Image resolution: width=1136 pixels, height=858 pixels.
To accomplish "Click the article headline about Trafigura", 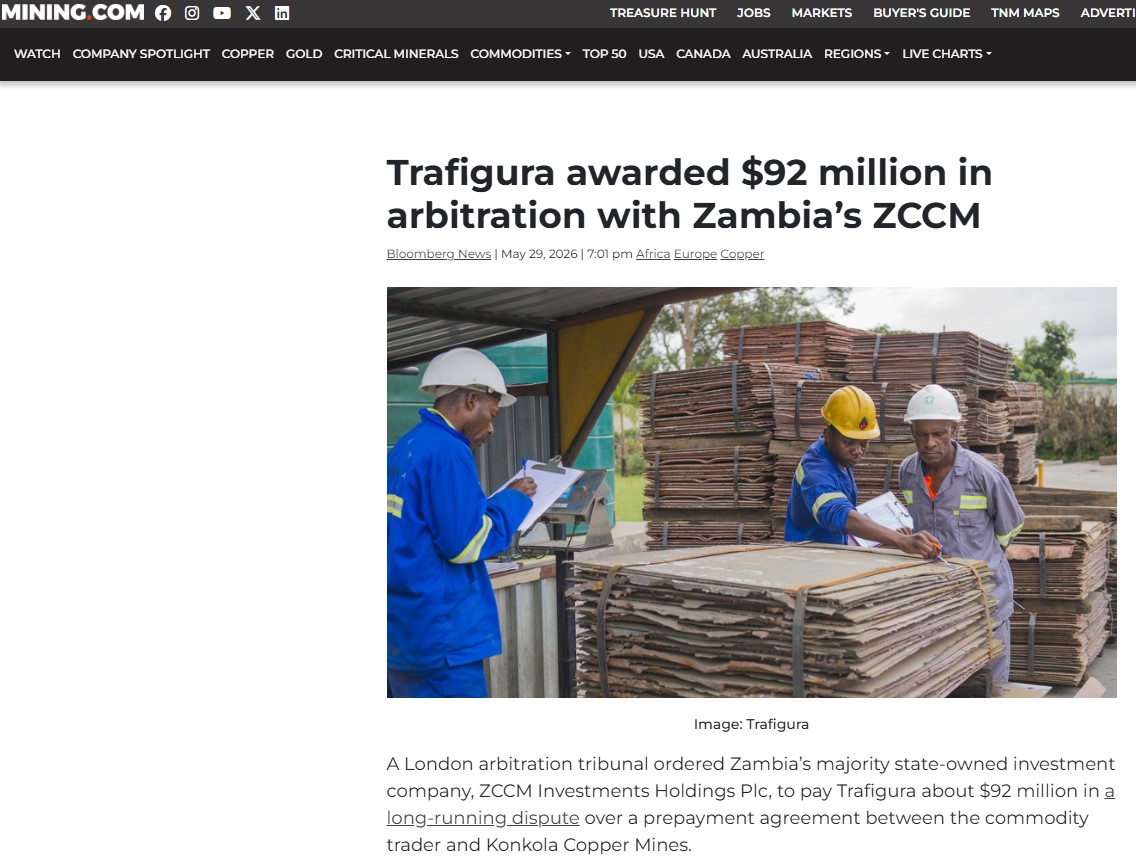I will 689,193.
